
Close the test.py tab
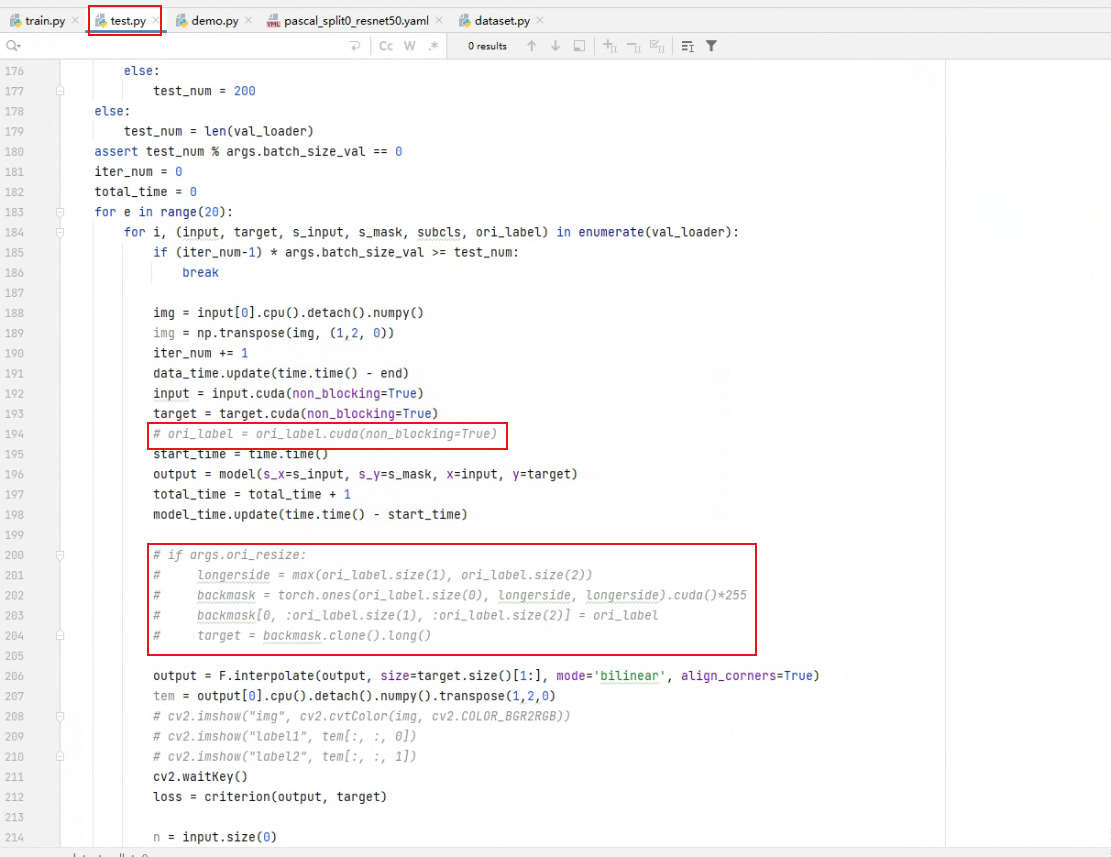coord(156,21)
